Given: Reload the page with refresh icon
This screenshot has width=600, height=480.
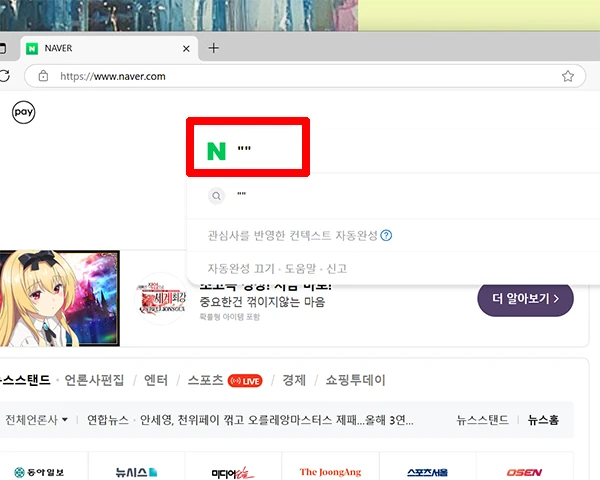Looking at the screenshot, I should click(4, 76).
